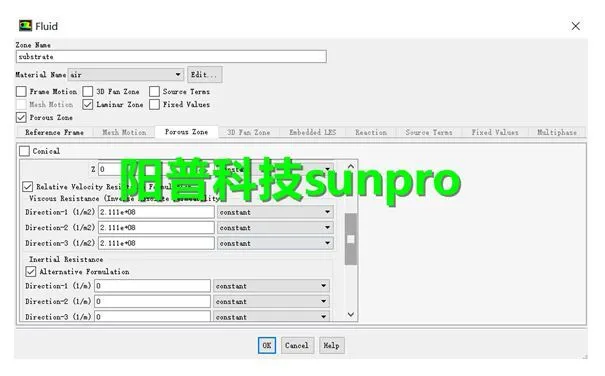Open the Reaction tab
This screenshot has height=376, width=605.
pos(371,132)
